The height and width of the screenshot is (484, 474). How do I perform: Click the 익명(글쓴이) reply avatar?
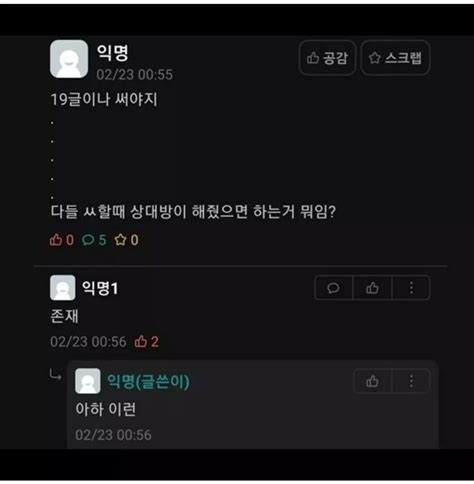tap(88, 381)
